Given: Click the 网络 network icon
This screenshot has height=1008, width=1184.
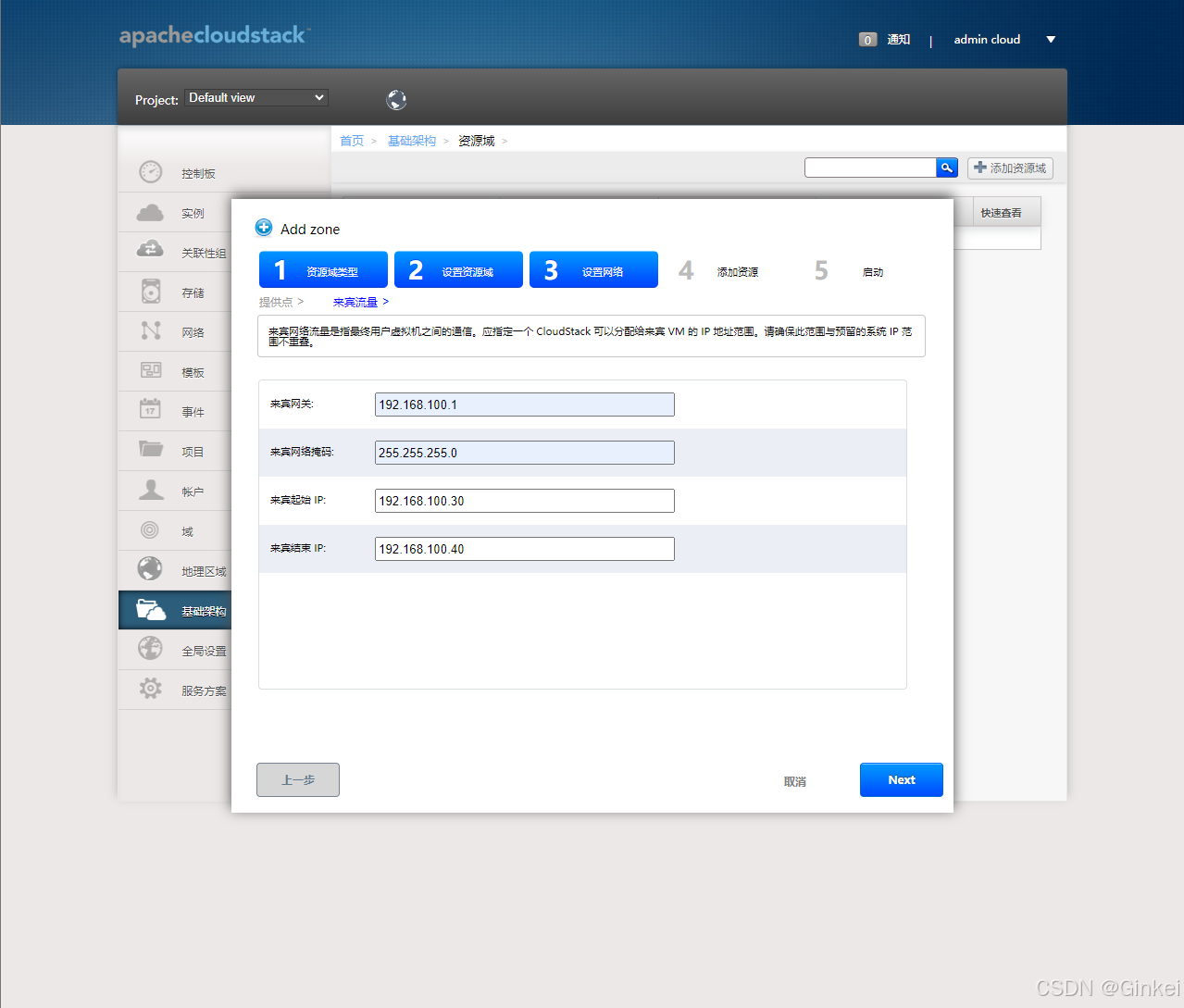Looking at the screenshot, I should [192, 331].
